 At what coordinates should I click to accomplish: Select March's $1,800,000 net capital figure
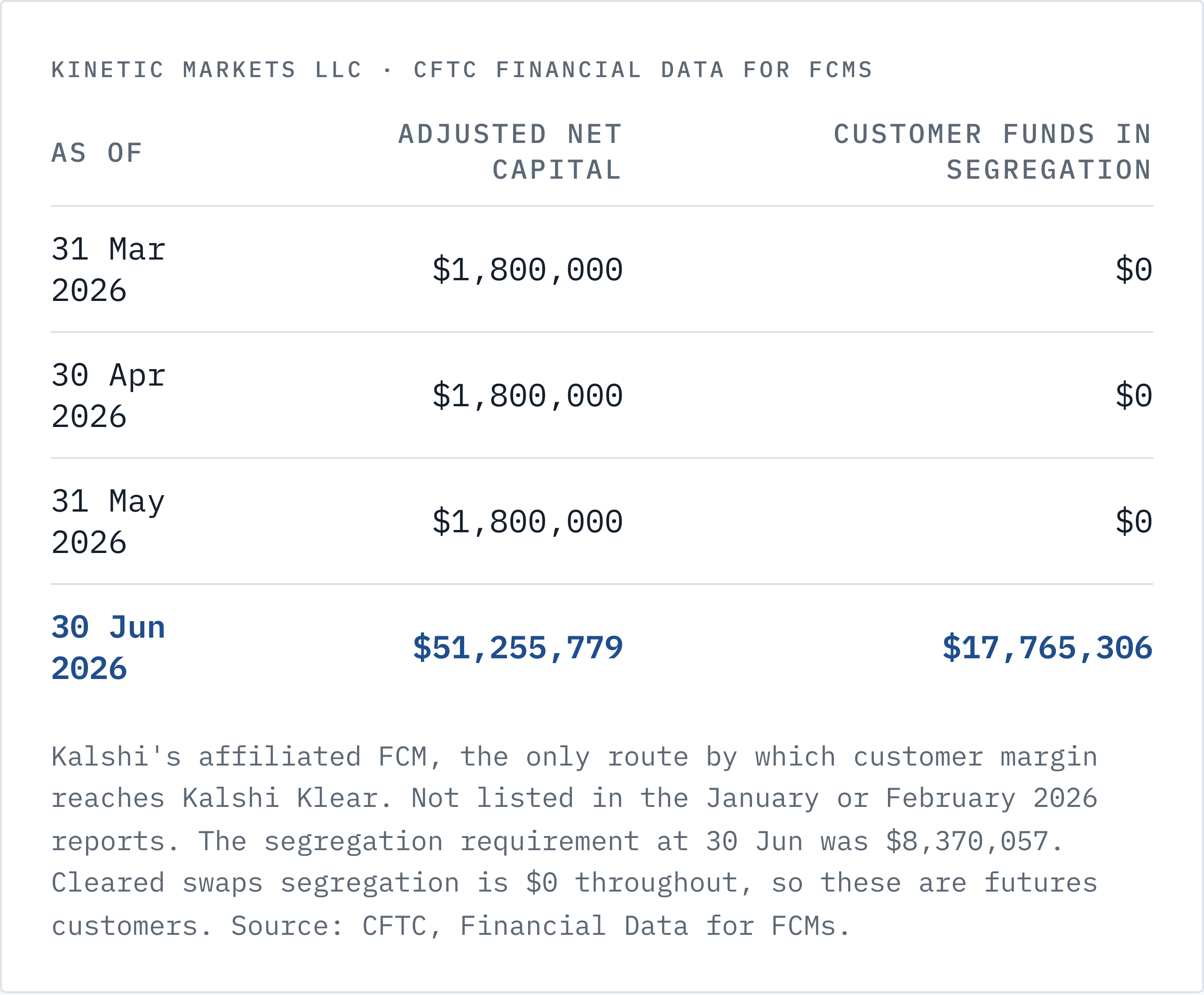pos(528,269)
